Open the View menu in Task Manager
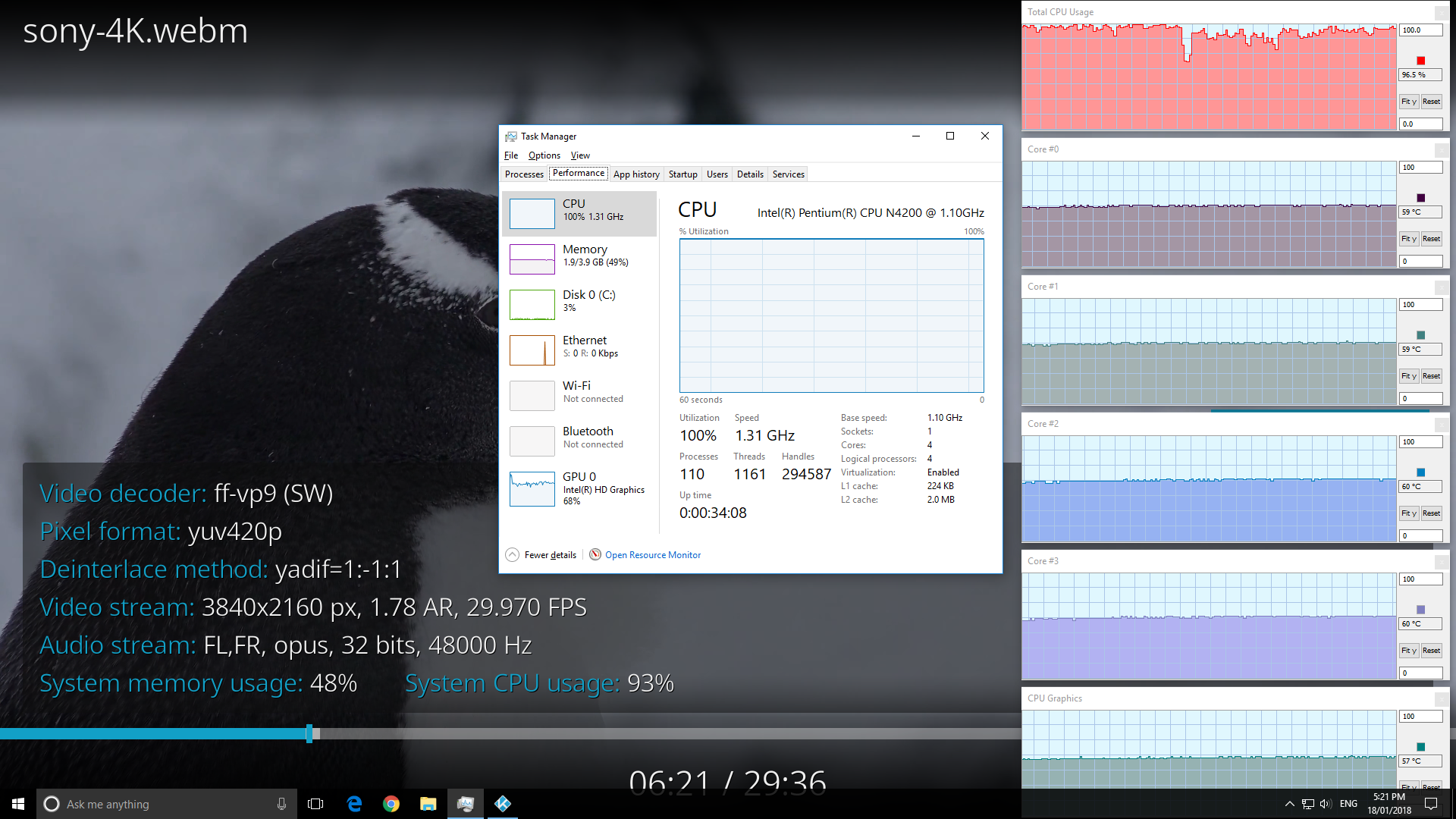The image size is (1456, 819). tap(580, 155)
